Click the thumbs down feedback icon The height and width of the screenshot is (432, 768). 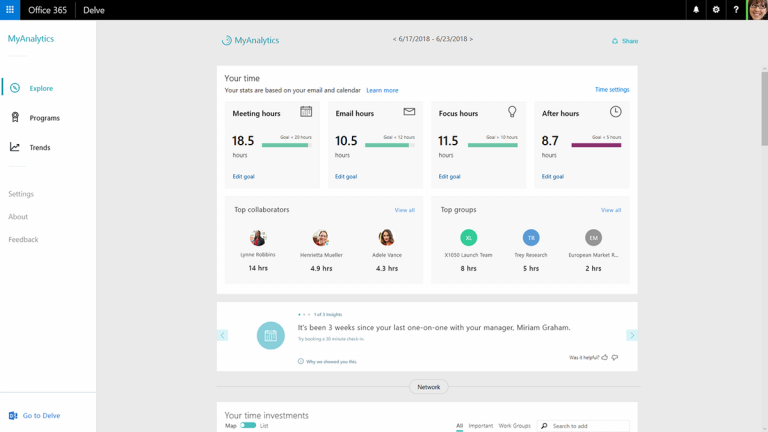tap(615, 358)
